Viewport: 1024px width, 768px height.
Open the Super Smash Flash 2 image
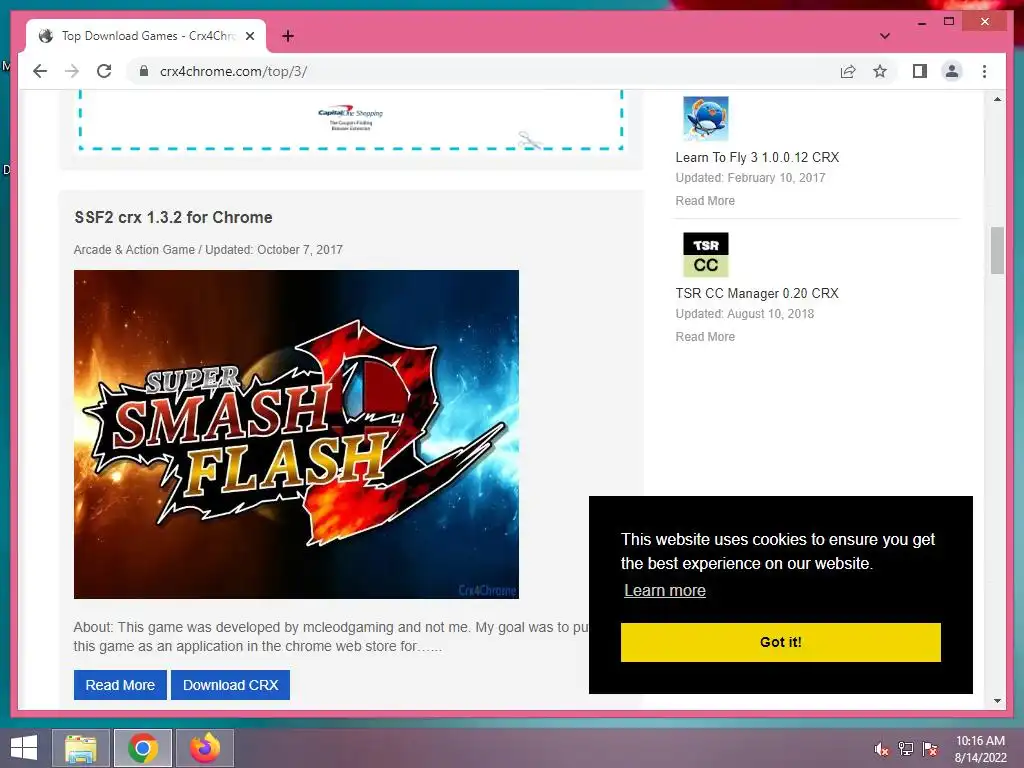[x=296, y=434]
